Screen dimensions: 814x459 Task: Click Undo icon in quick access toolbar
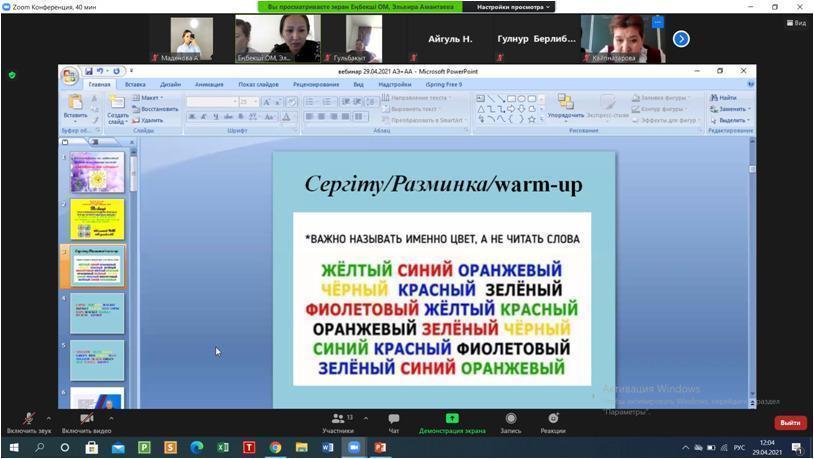point(100,71)
